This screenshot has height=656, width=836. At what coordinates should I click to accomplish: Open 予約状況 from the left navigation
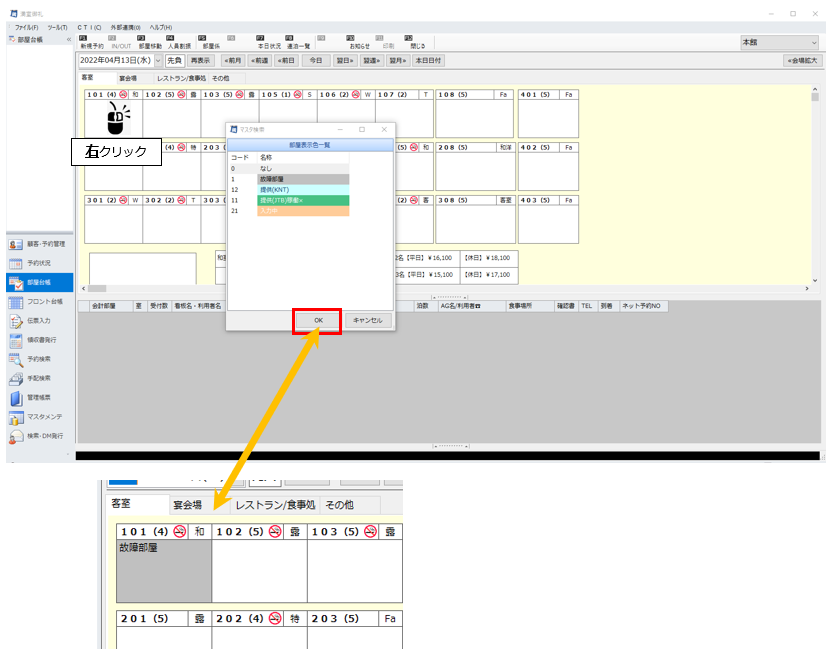38,263
